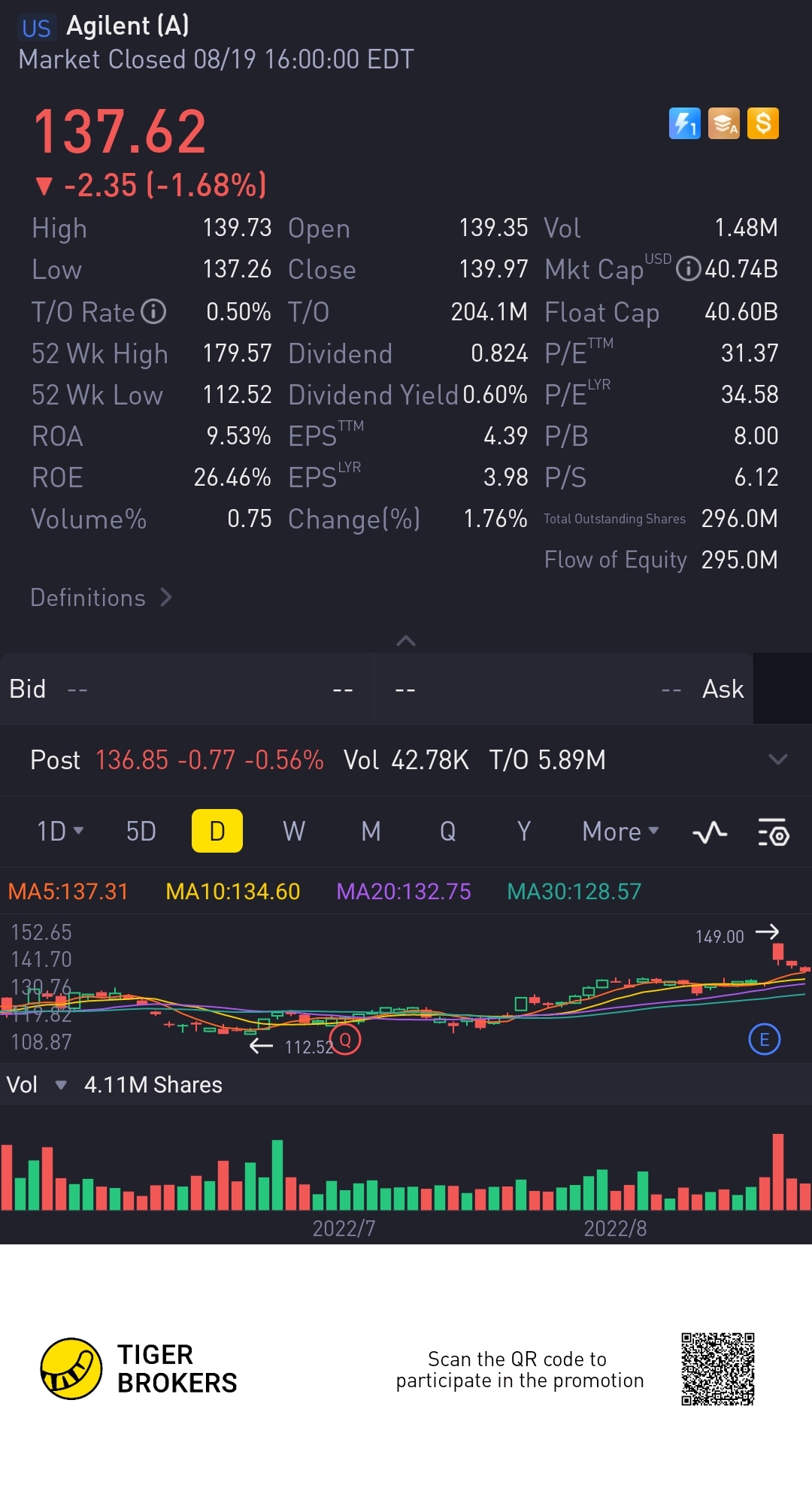Switch to the M monthly chart tab

371,832
